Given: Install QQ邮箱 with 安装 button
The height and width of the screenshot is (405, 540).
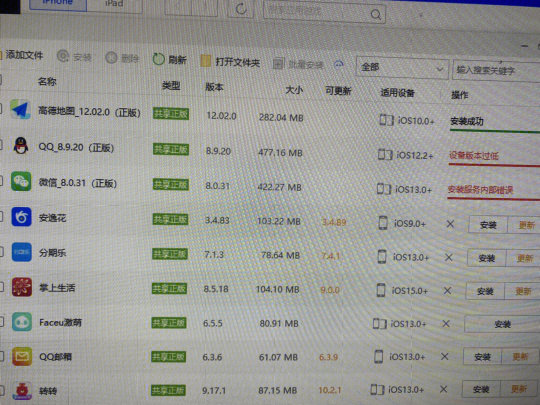Looking at the screenshot, I should [x=482, y=357].
